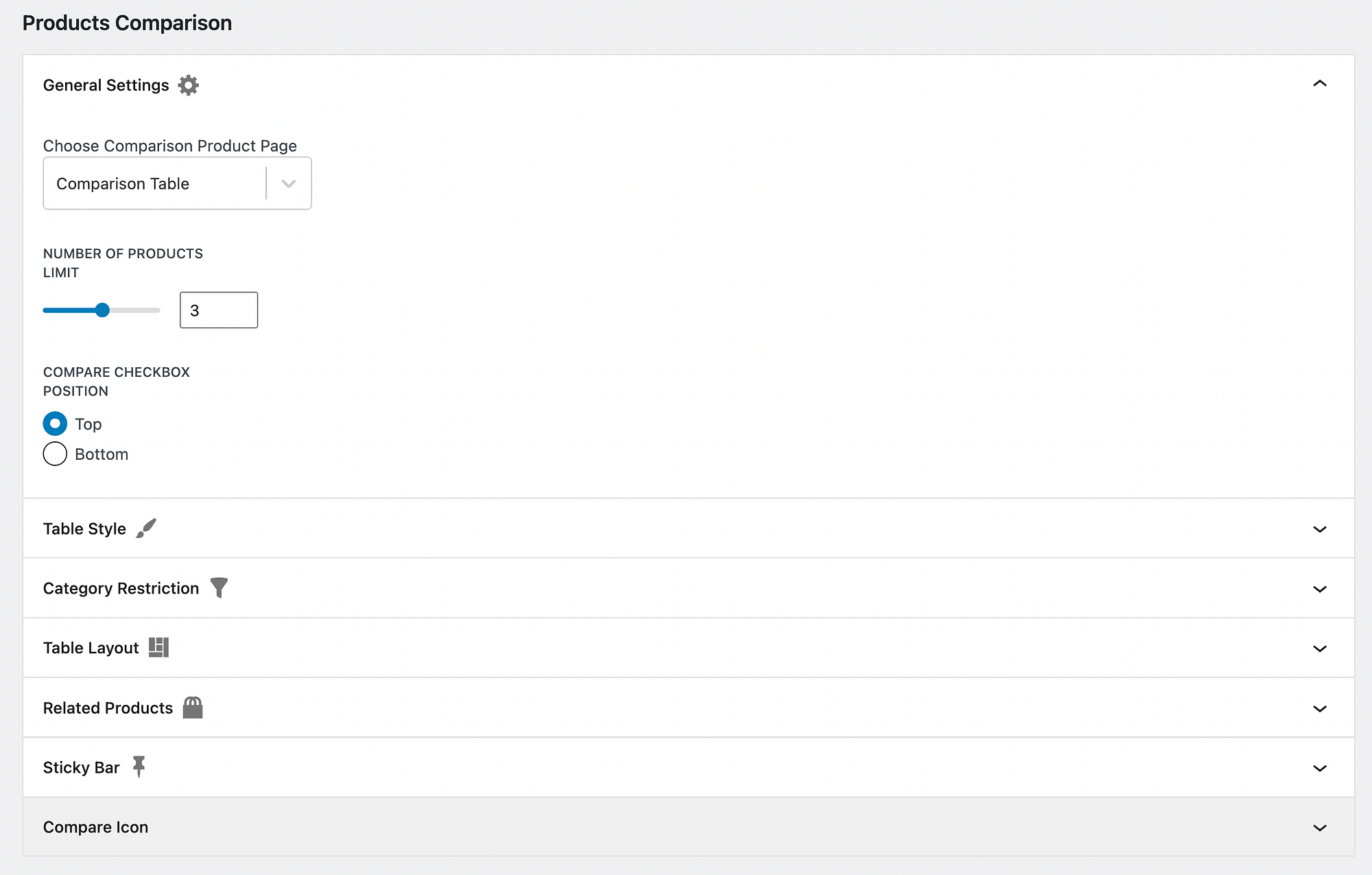Click the layout grid icon next to Table Layout
This screenshot has height=875, width=1372.
coord(158,646)
